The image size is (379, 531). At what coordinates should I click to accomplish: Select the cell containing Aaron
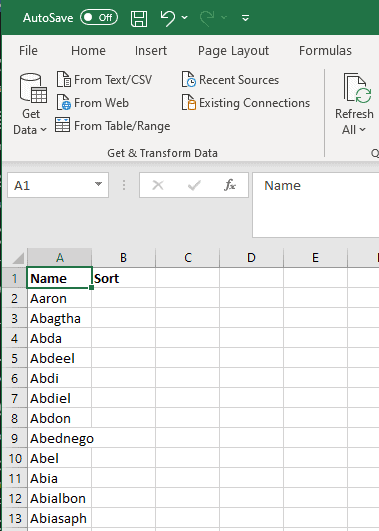60,298
